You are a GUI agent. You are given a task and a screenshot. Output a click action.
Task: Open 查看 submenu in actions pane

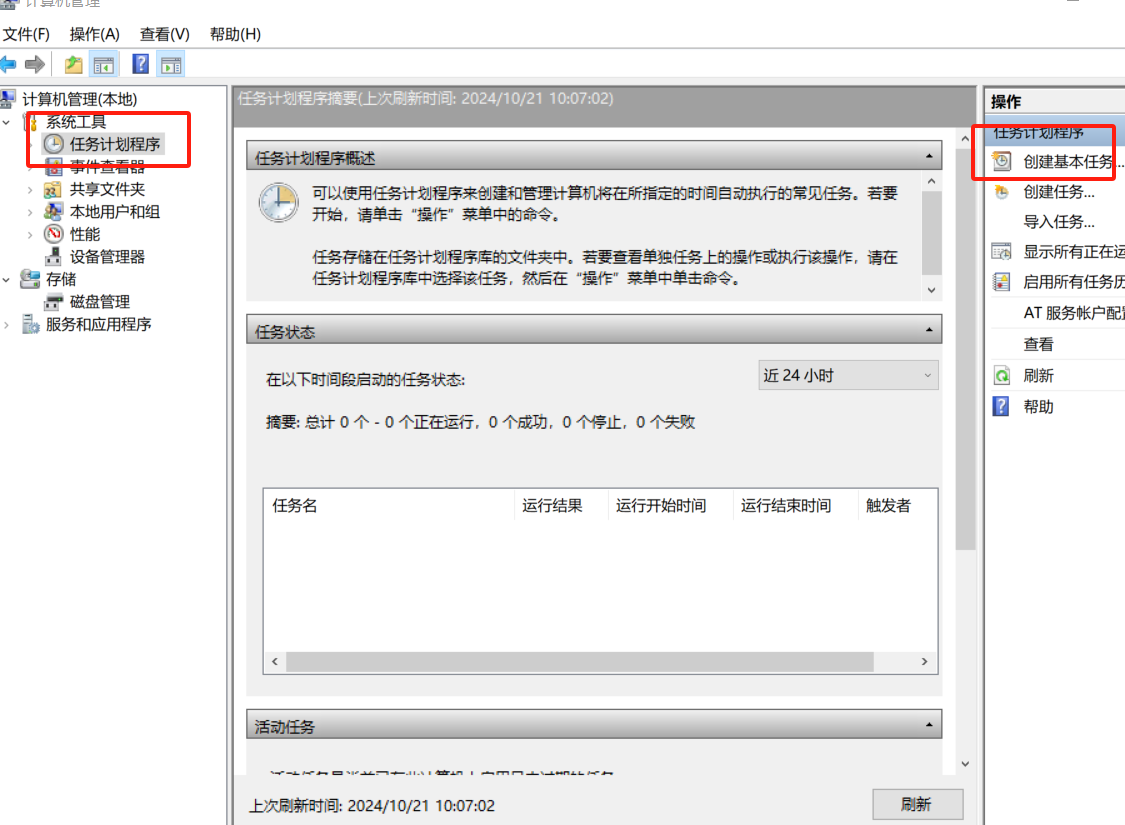[x=1038, y=344]
